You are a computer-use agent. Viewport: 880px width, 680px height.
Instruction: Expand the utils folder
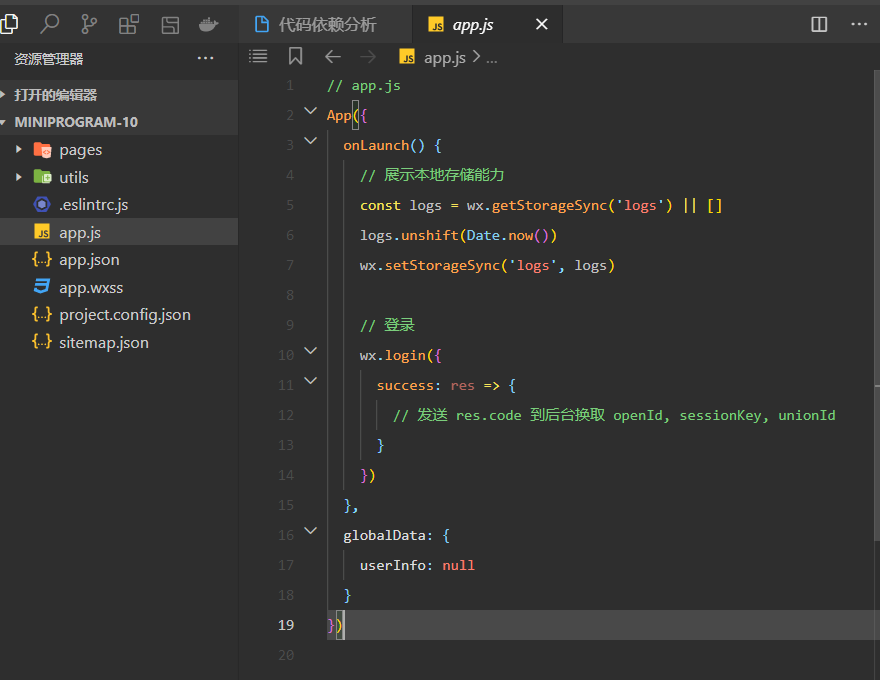coord(19,177)
